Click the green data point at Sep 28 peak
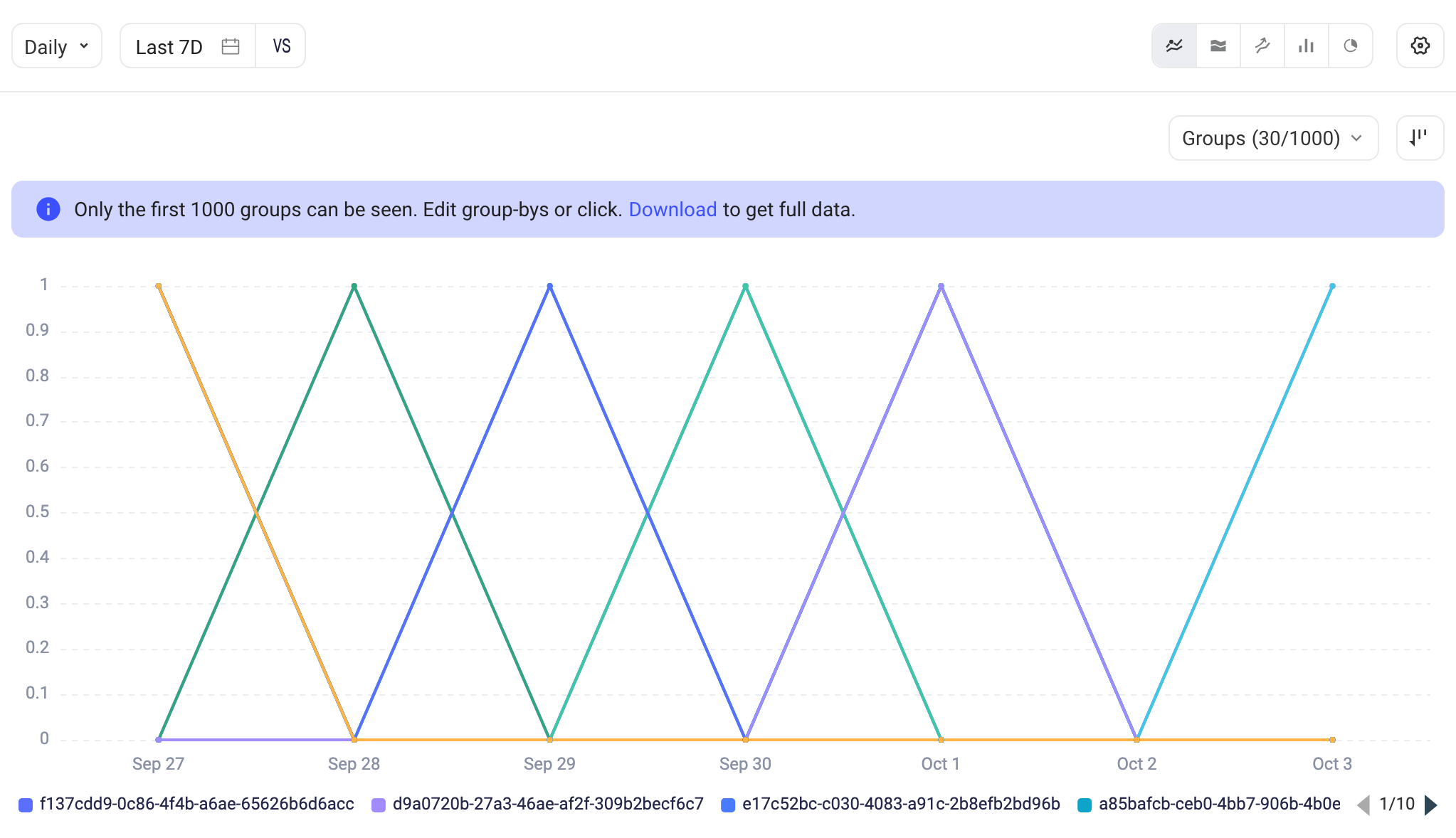The image size is (1456, 838). [354, 286]
